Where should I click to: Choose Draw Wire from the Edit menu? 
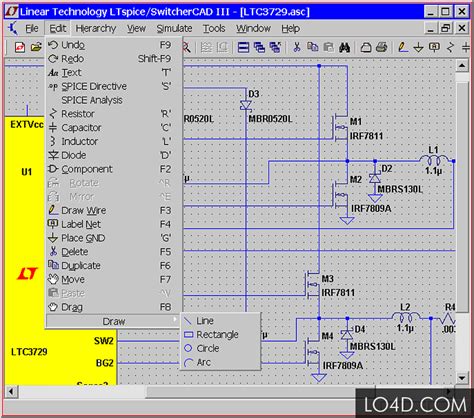pos(113,210)
